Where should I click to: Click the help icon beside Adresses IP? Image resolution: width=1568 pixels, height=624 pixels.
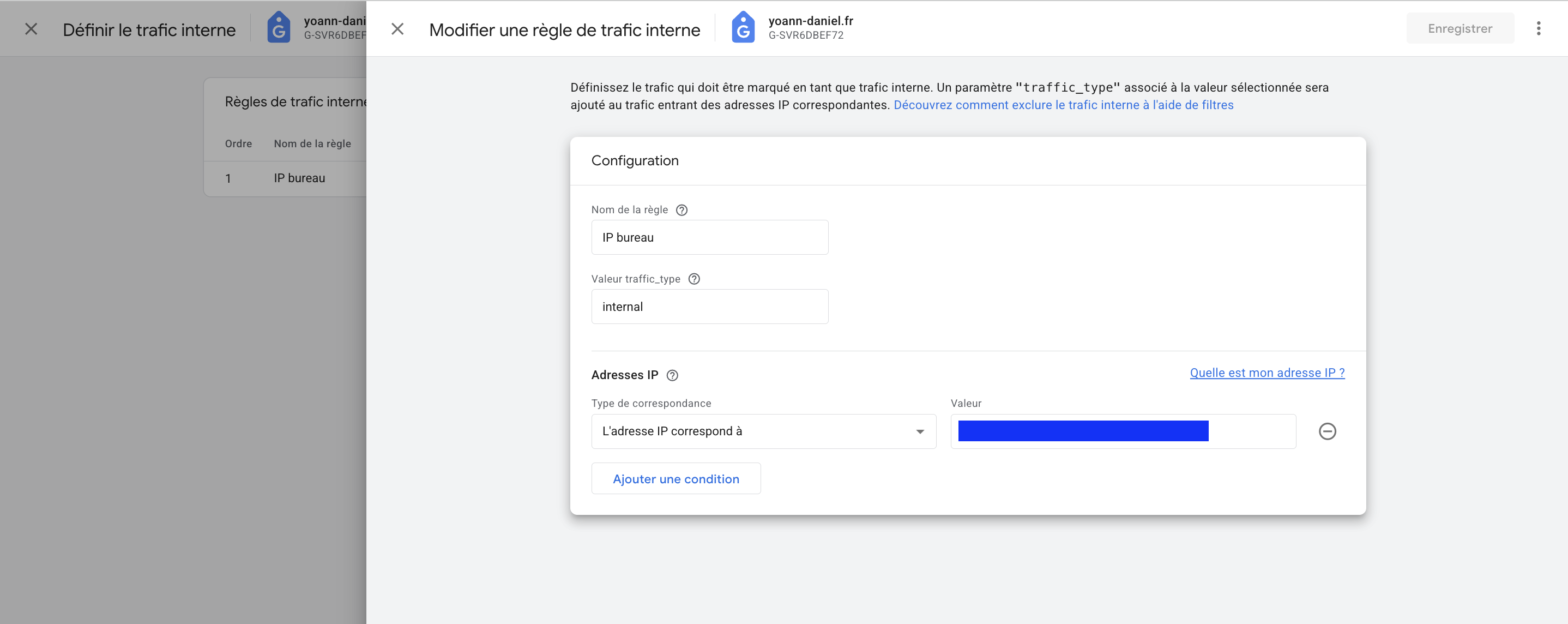(672, 376)
